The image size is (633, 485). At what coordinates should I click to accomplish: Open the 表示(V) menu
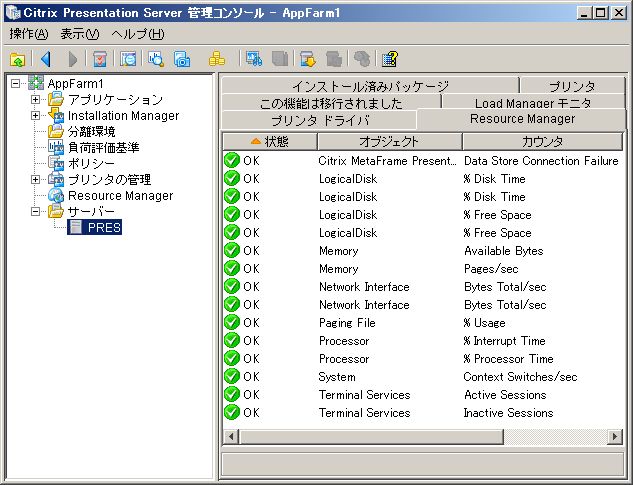80,34
